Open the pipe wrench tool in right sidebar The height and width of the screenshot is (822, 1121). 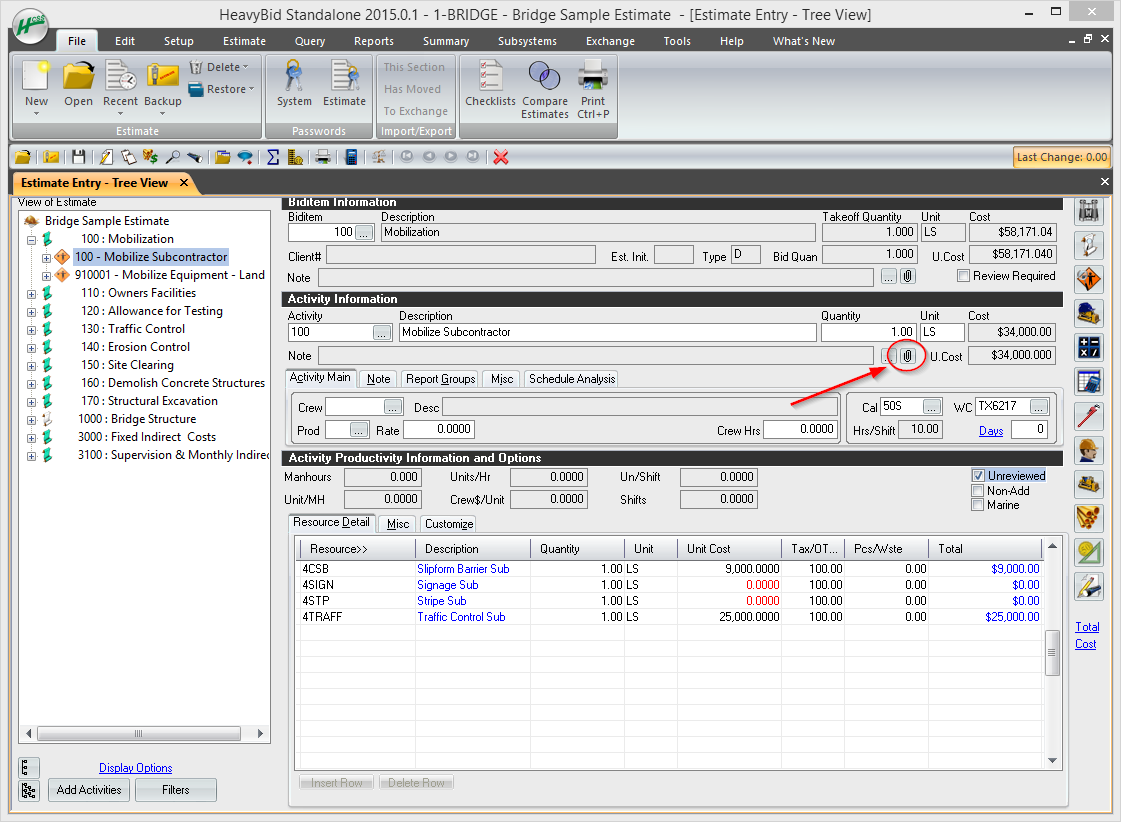coord(1089,416)
